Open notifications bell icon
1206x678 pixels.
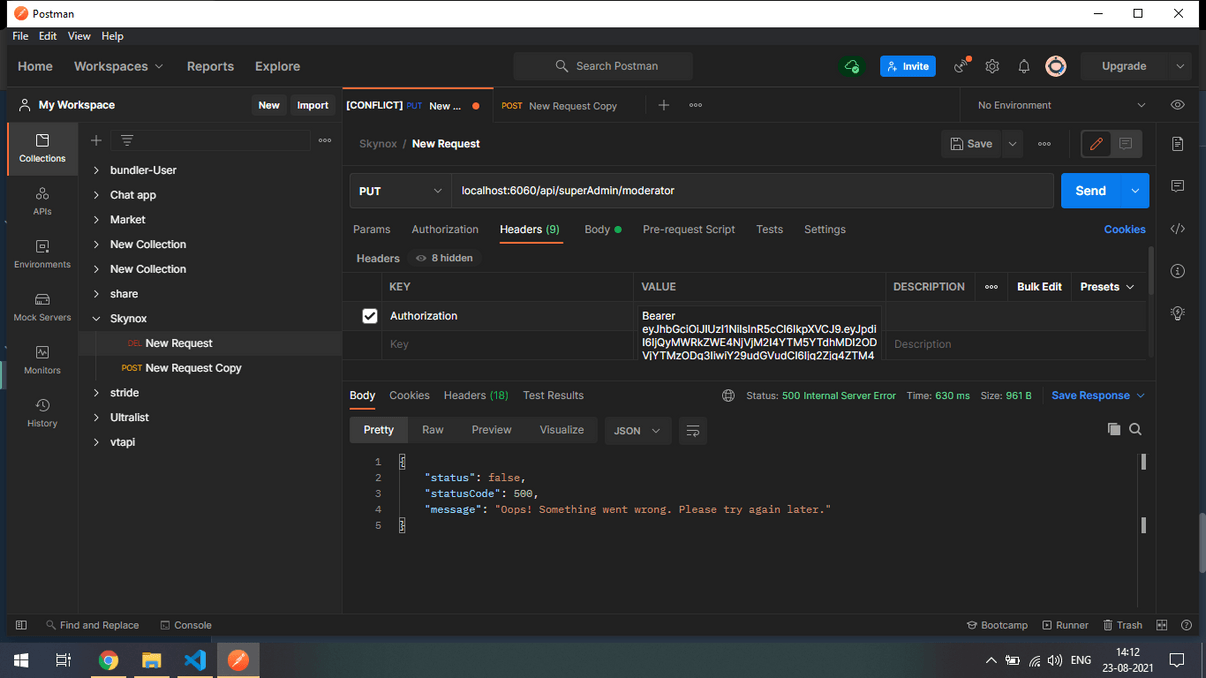point(1023,66)
